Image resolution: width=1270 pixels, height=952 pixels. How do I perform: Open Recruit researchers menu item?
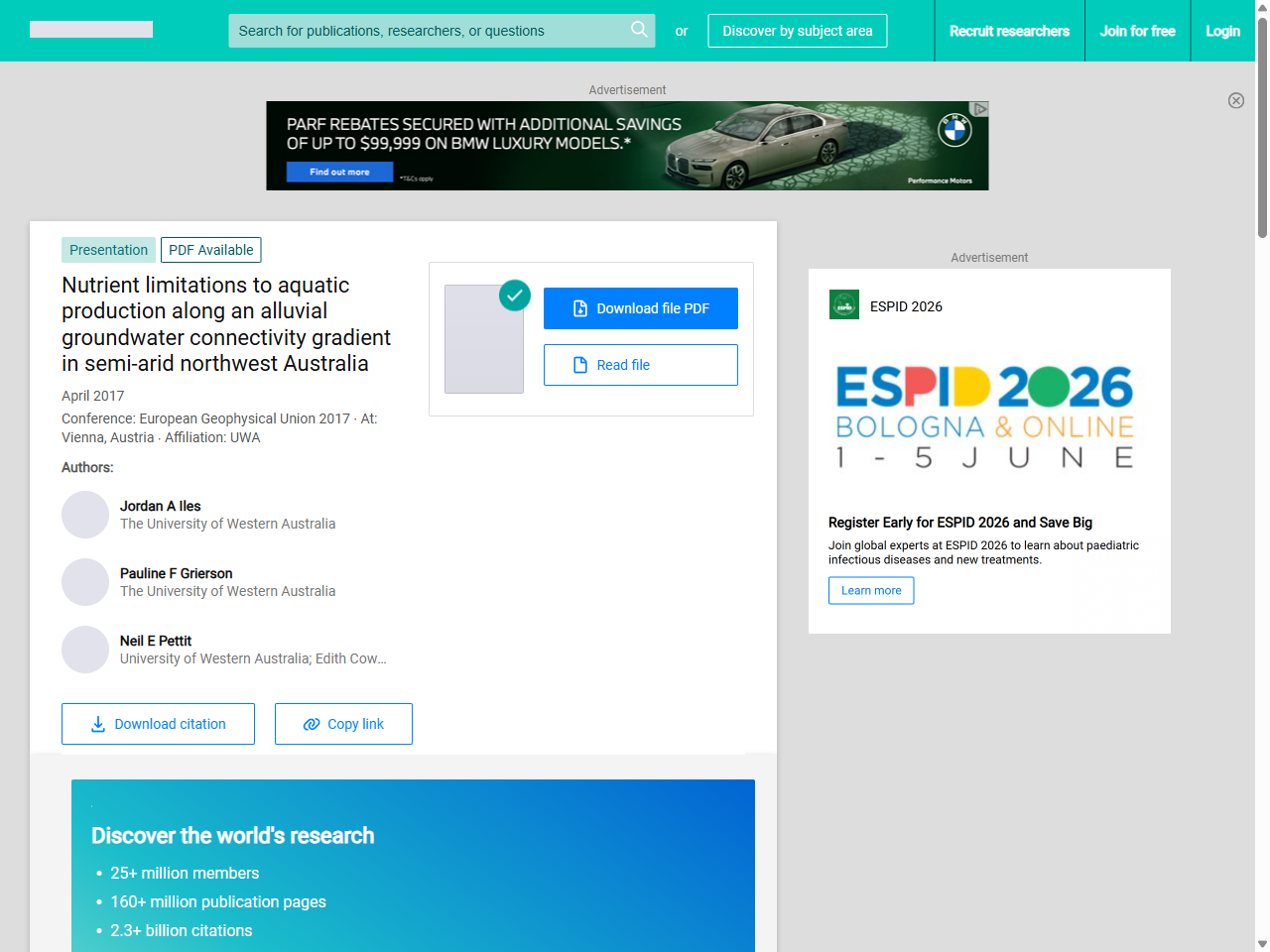1009,31
